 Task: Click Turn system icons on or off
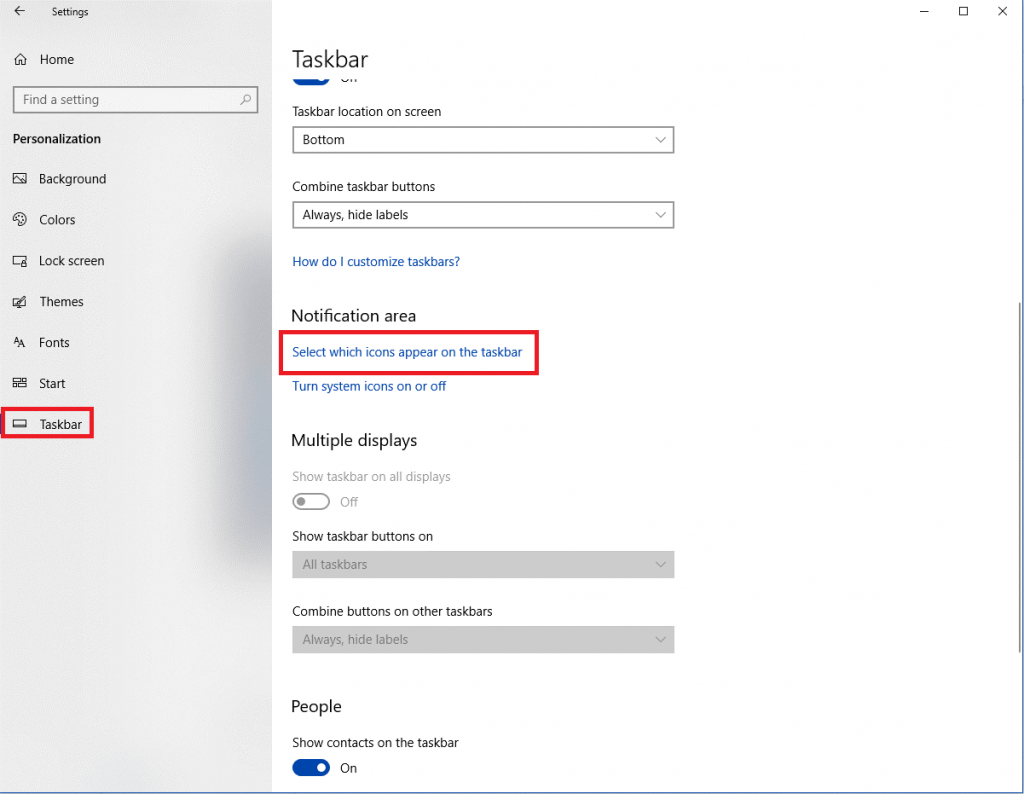[x=369, y=386]
